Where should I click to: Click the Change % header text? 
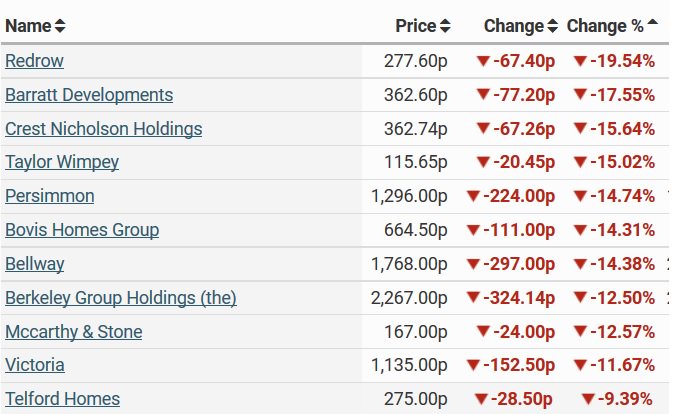click(x=605, y=26)
